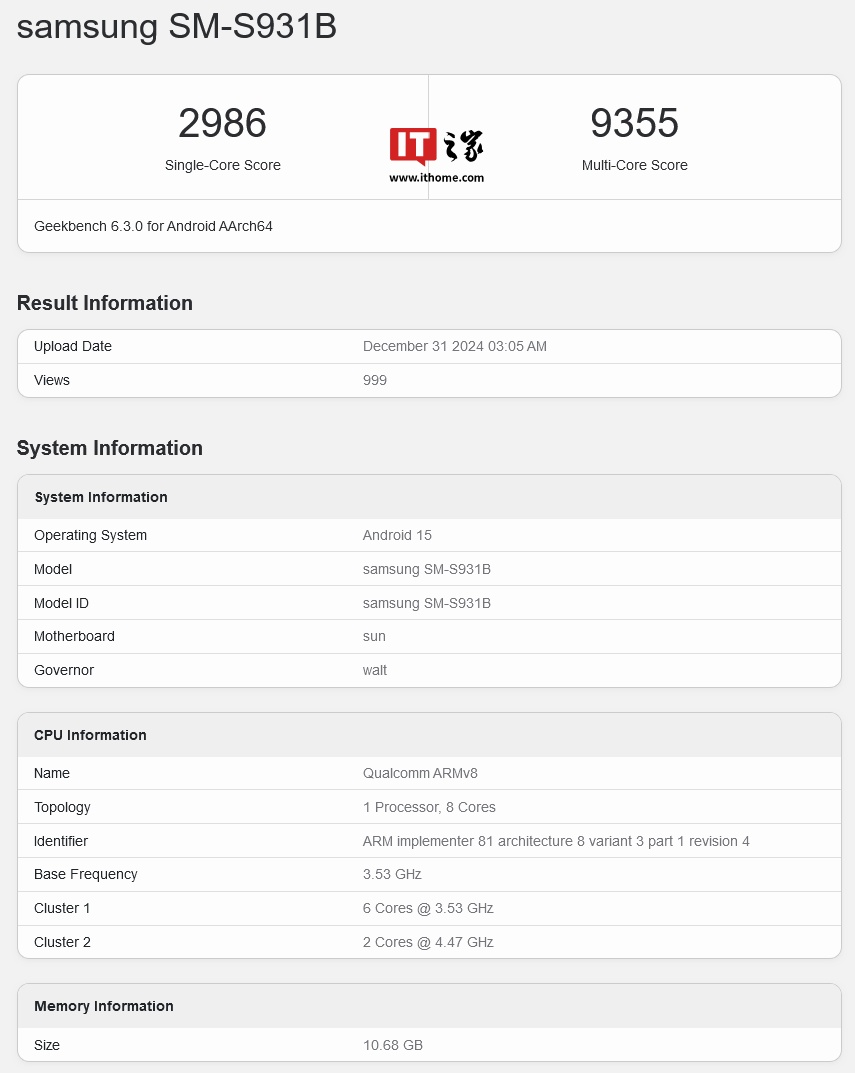This screenshot has width=855, height=1073.
Task: Select the Android 15 operating system value
Action: [397, 535]
